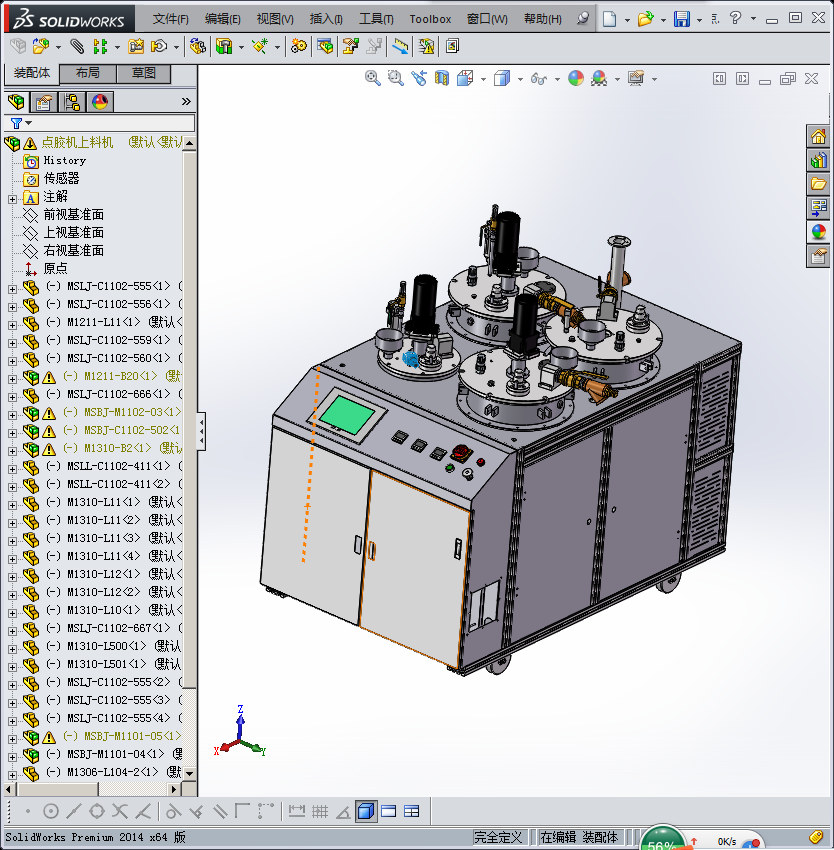The image size is (834, 850).
Task: Click the Insert Components icon in the assembly toolbar
Action: coord(41,47)
